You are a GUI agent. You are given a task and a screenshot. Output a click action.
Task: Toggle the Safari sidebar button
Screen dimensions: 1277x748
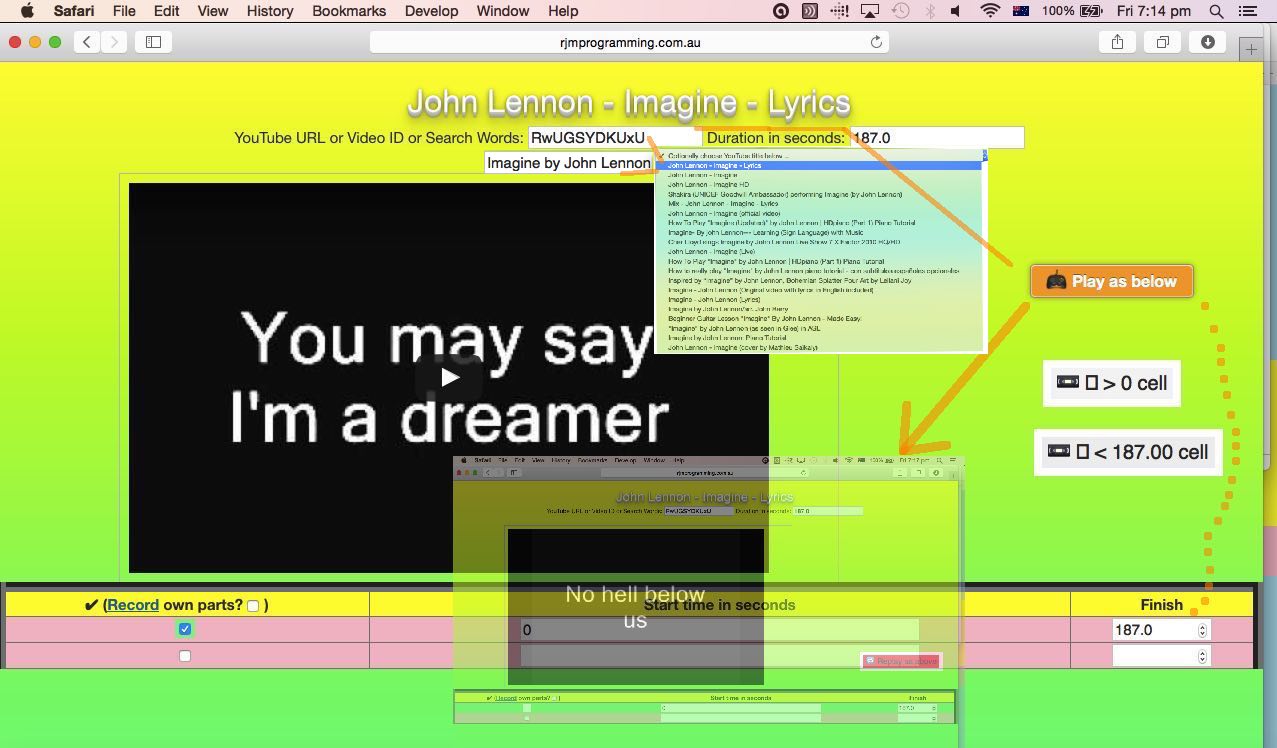point(154,42)
